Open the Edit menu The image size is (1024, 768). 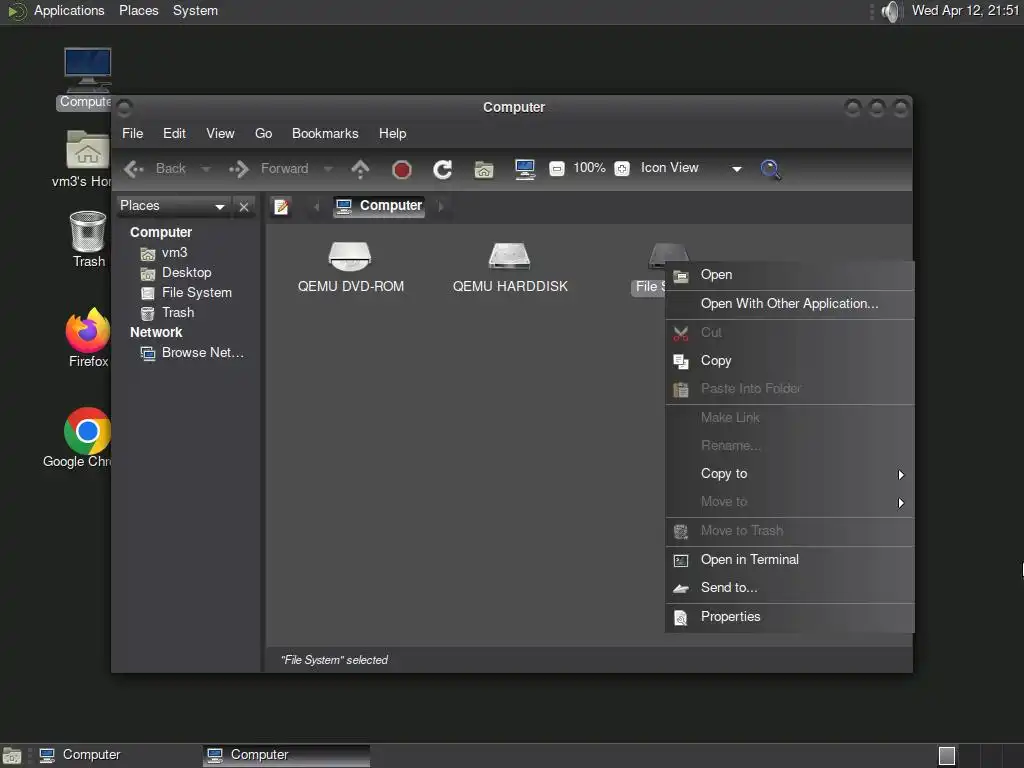pos(174,133)
